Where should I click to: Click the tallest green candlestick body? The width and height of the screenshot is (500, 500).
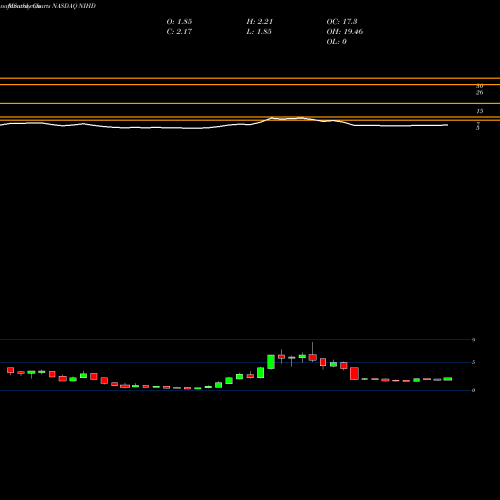click(271, 362)
